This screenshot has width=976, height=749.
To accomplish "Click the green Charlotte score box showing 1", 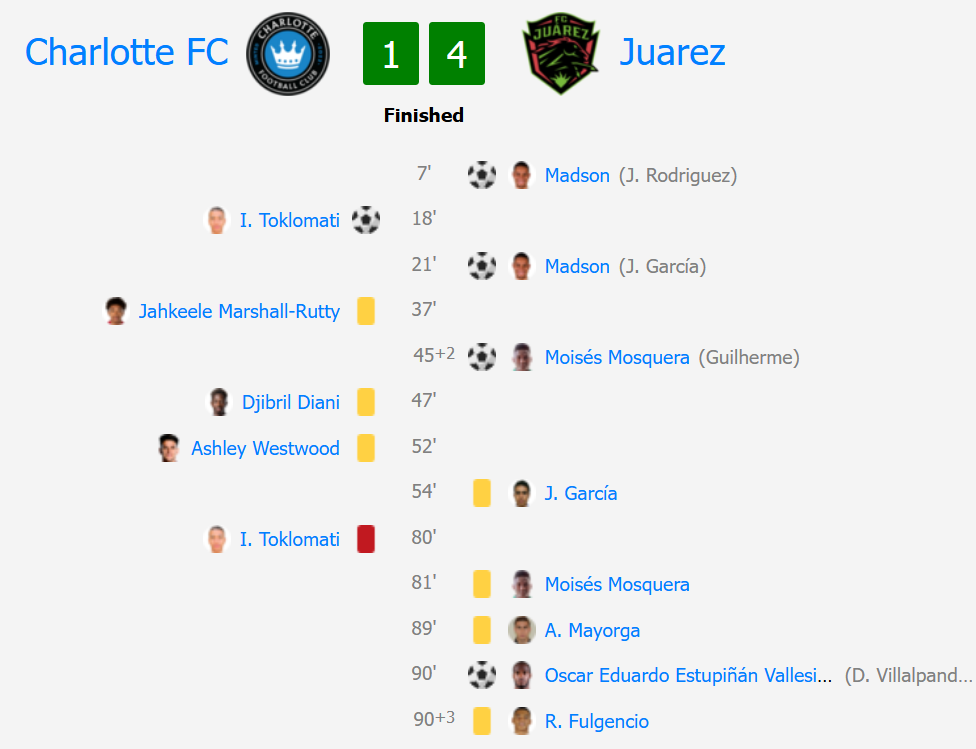I will tap(391, 54).
